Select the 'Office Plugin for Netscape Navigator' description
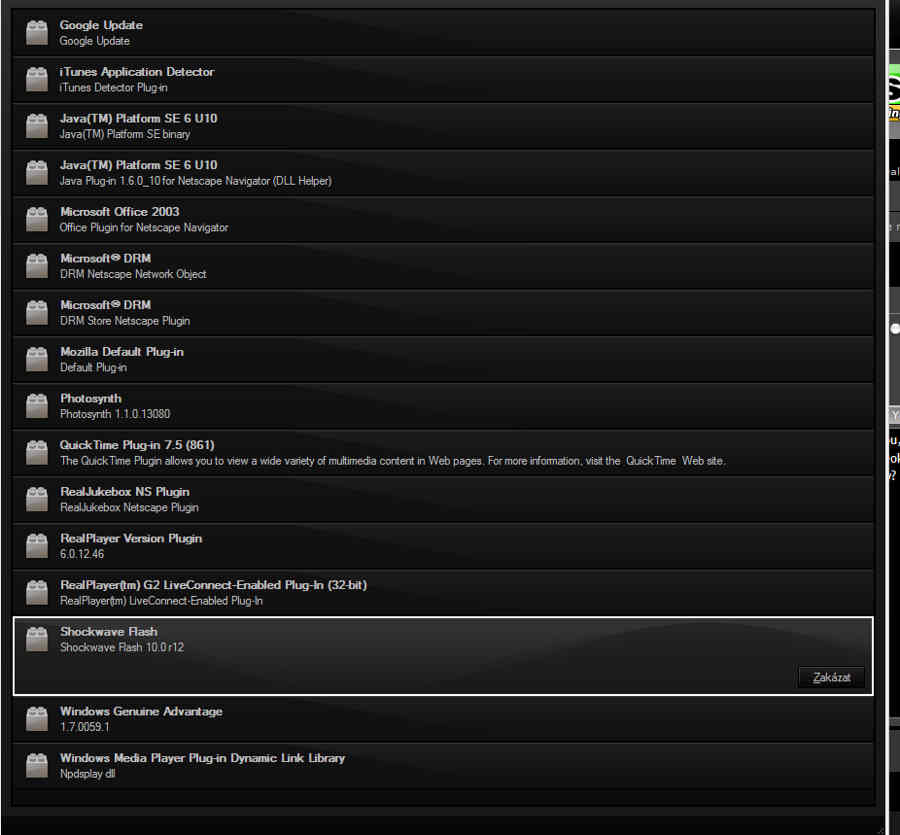This screenshot has height=835, width=900. pyautogui.click(x=143, y=228)
